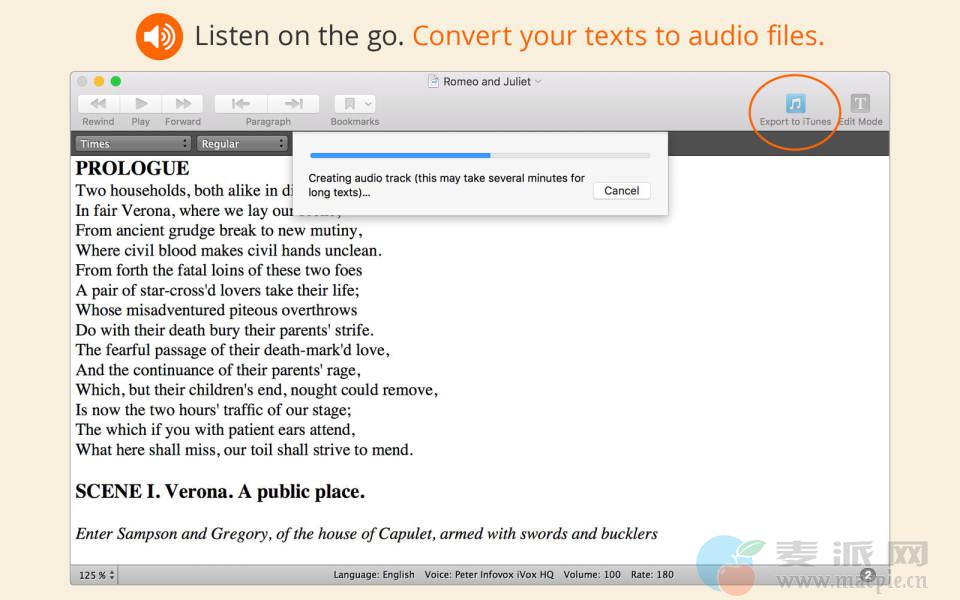The width and height of the screenshot is (960, 600).
Task: Click the audio export progress bar
Action: [480, 156]
